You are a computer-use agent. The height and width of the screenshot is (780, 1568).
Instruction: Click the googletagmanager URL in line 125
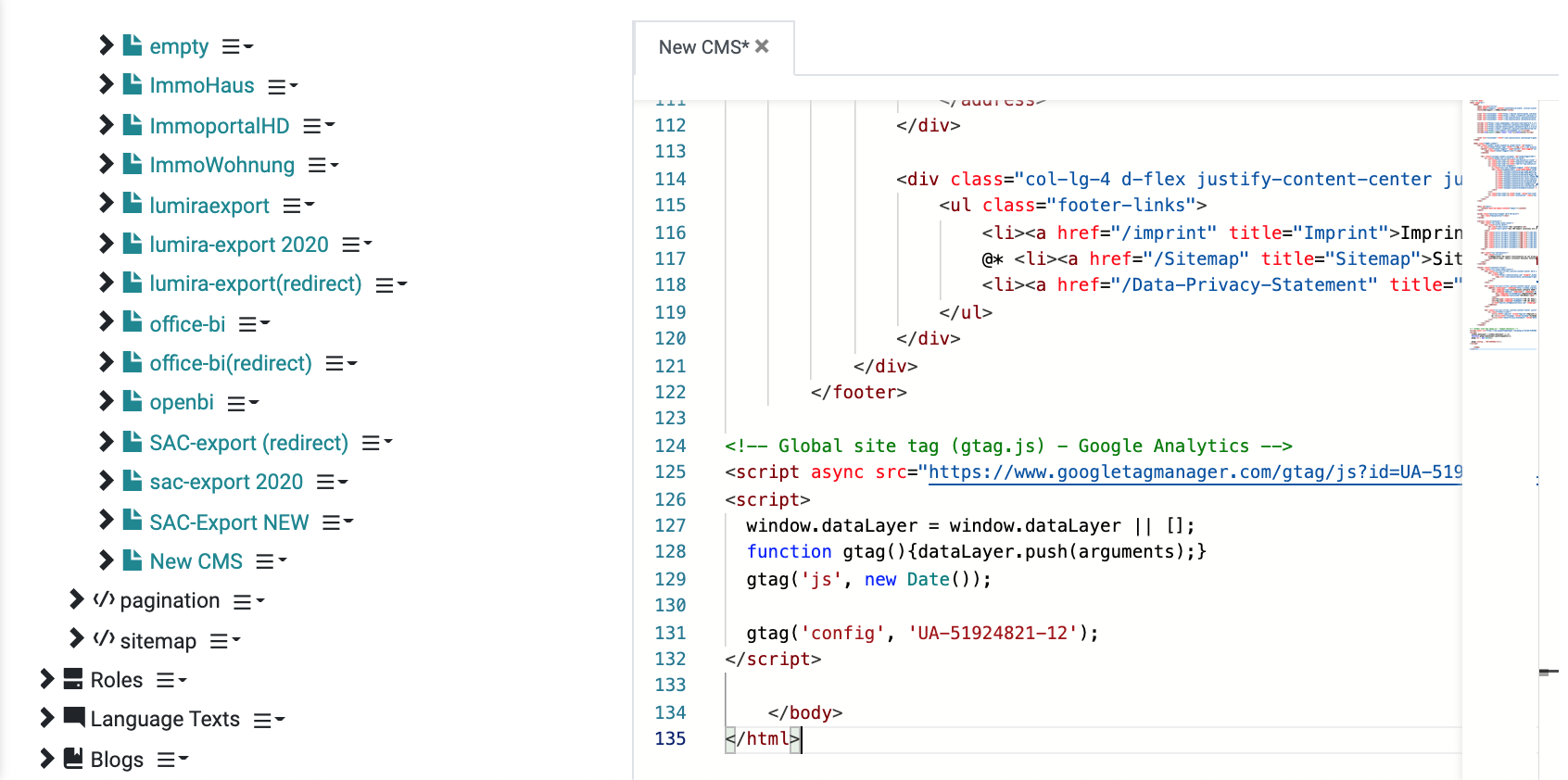click(x=1195, y=472)
